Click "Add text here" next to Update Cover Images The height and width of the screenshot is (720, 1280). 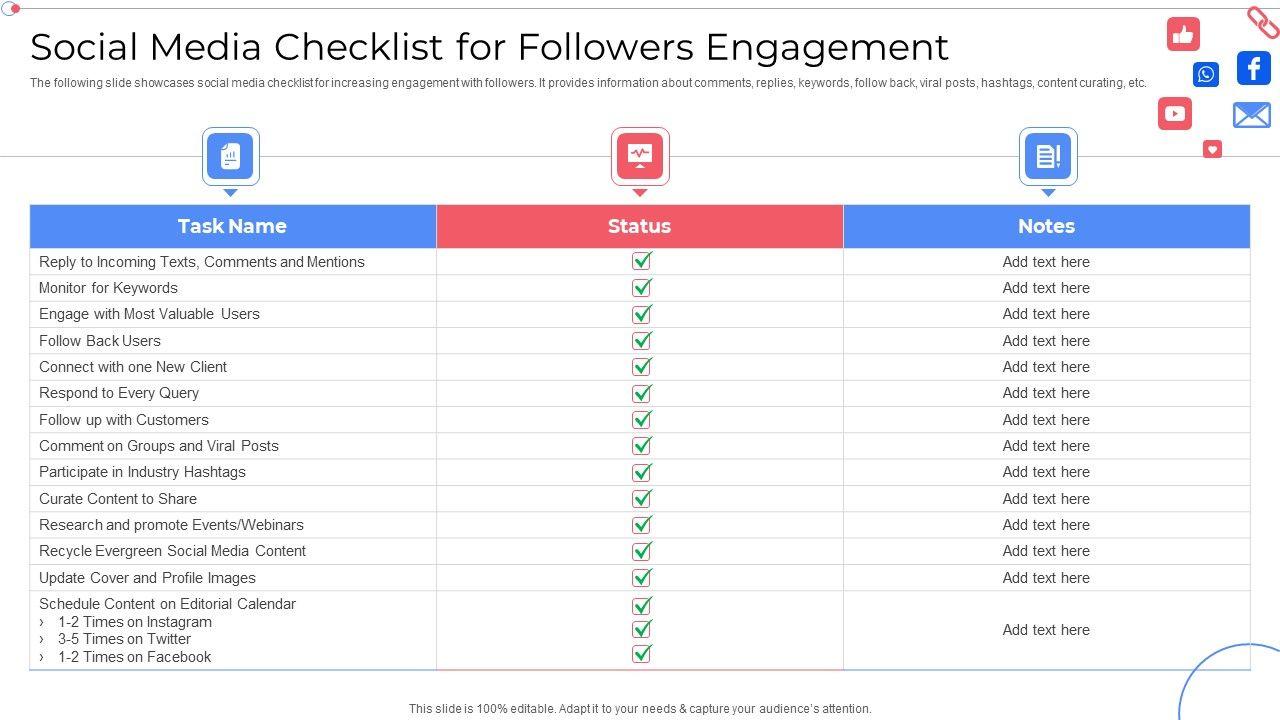tap(1046, 578)
